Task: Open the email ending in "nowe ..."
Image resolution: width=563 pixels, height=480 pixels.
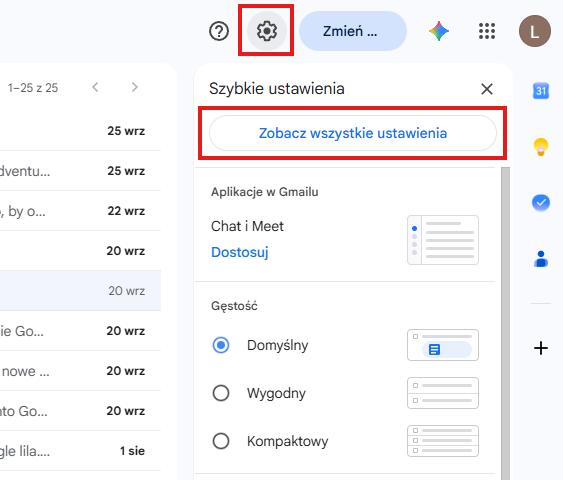Action: coord(80,371)
